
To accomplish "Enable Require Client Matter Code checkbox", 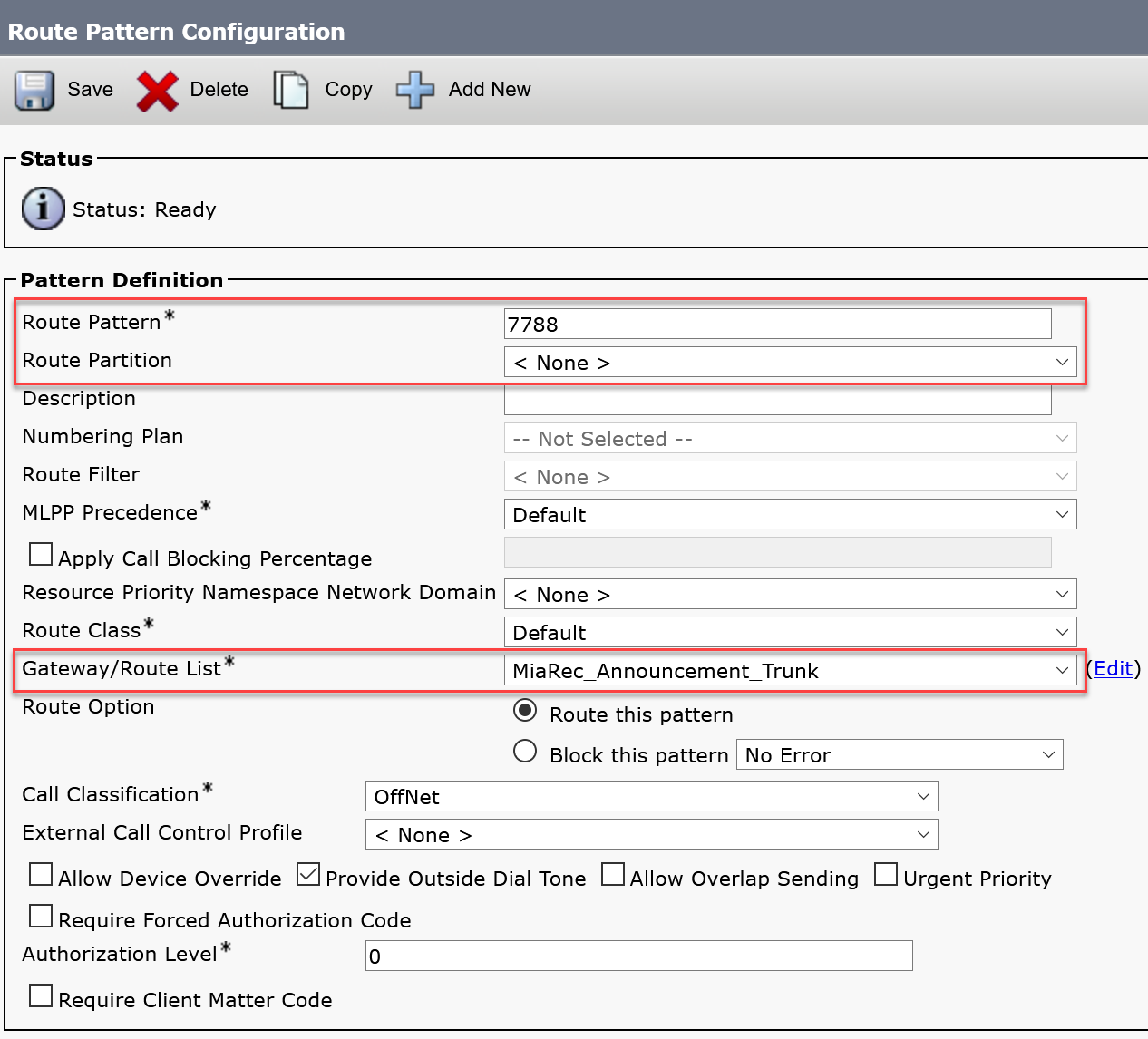I will tap(41, 995).
